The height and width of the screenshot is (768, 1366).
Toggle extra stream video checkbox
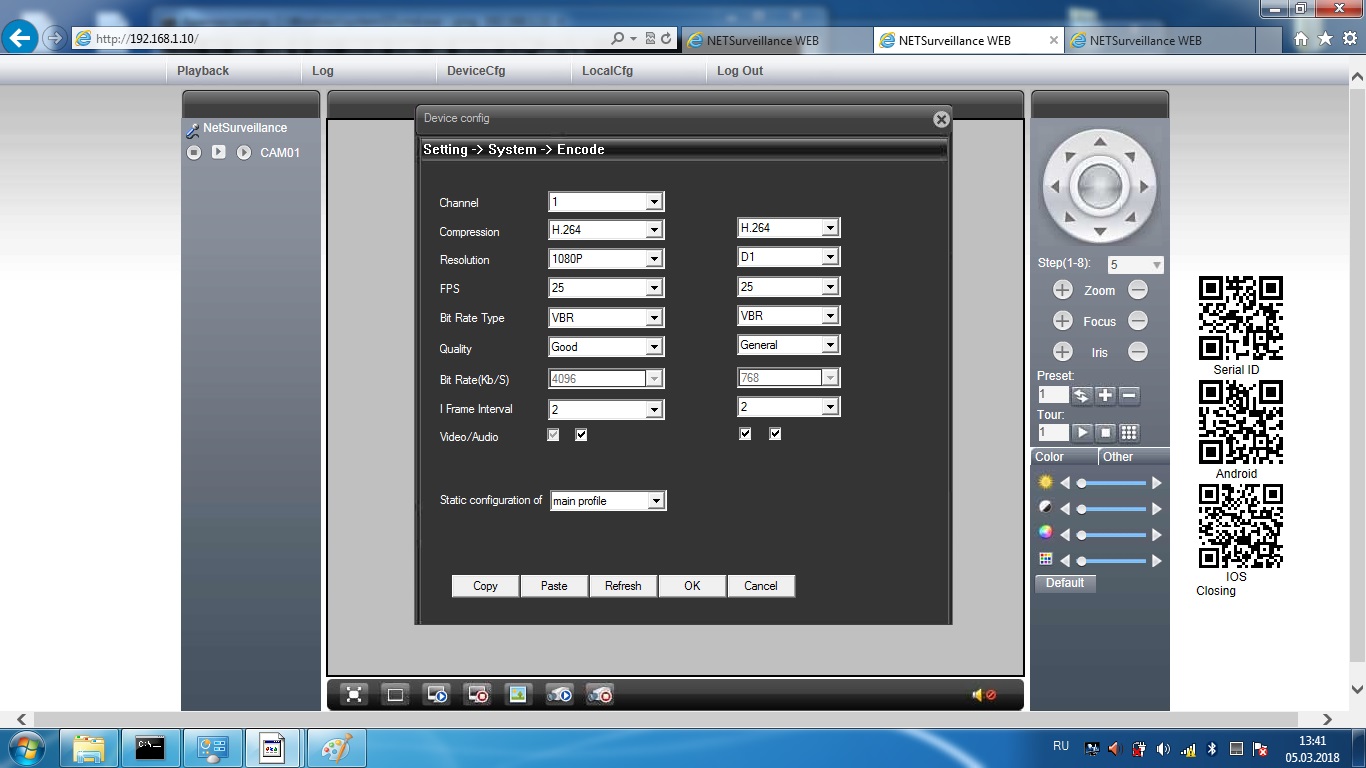coord(745,434)
